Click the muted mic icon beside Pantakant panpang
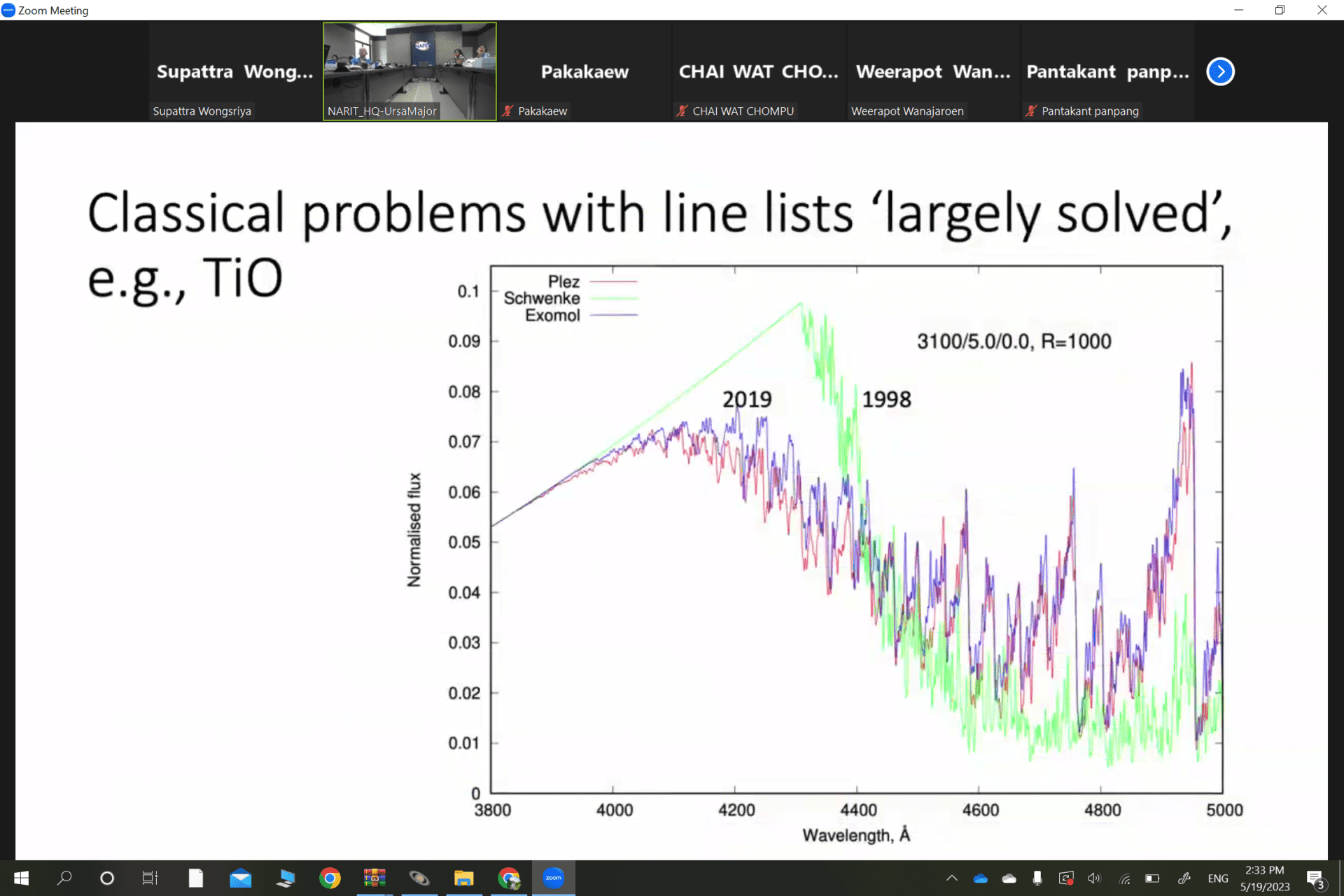The height and width of the screenshot is (896, 1344). (1032, 111)
